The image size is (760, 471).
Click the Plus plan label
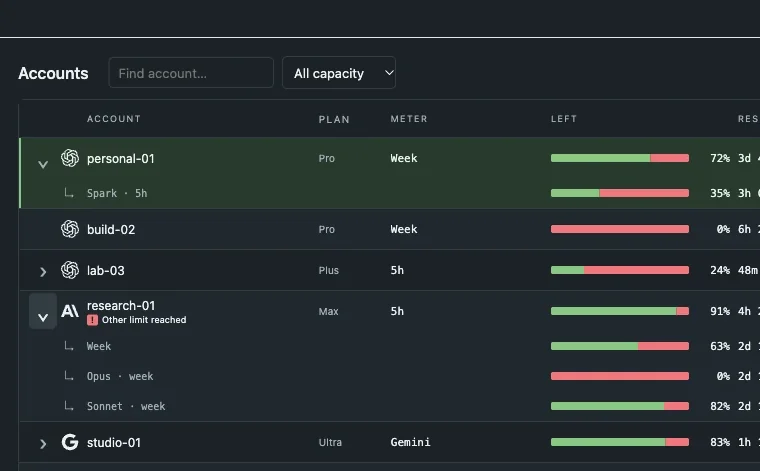(329, 270)
